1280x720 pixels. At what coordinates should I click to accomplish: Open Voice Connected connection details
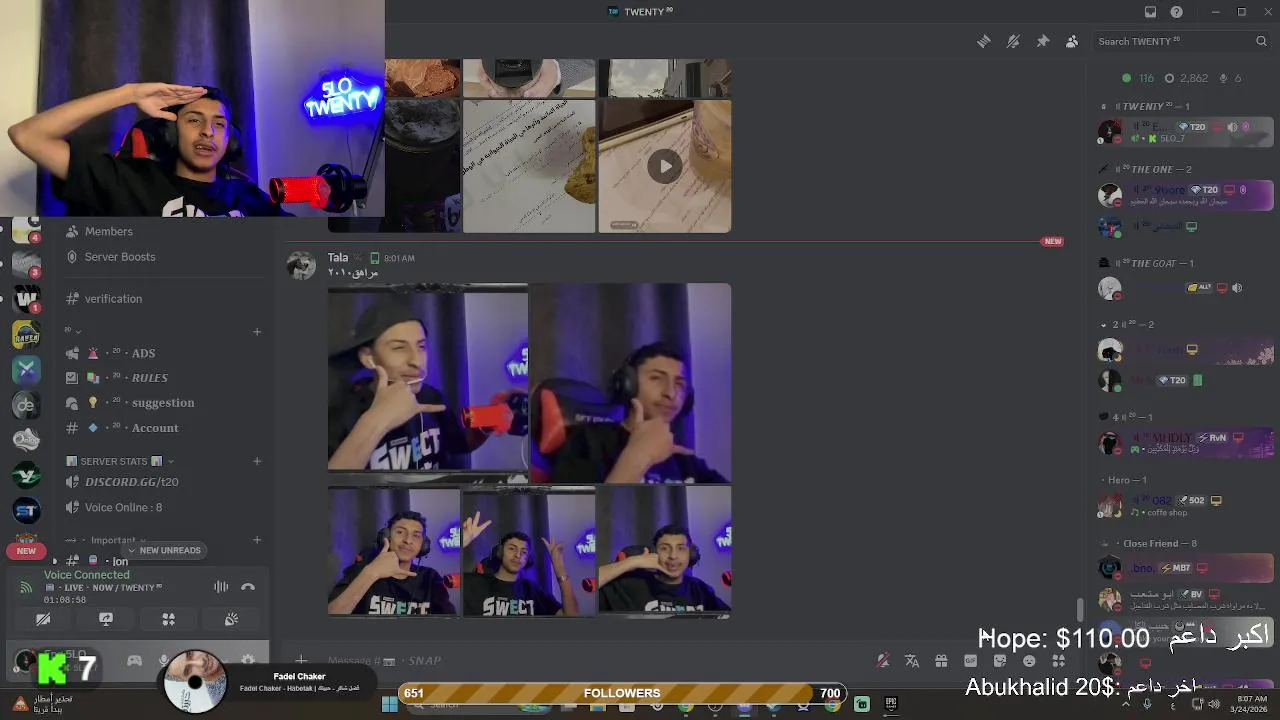pos(87,575)
